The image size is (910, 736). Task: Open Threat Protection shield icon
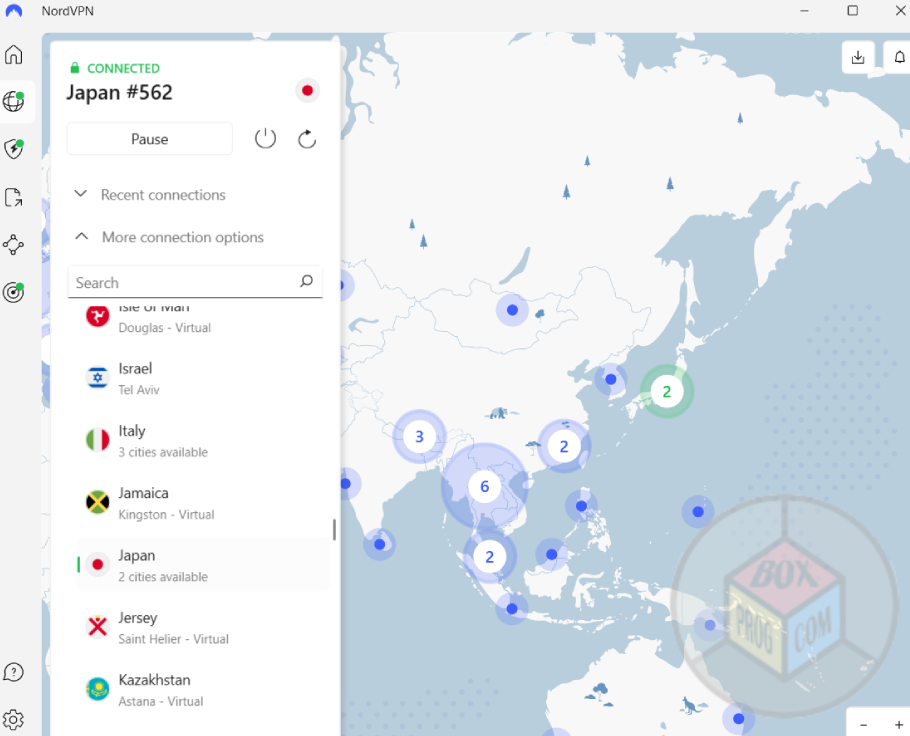(14, 149)
